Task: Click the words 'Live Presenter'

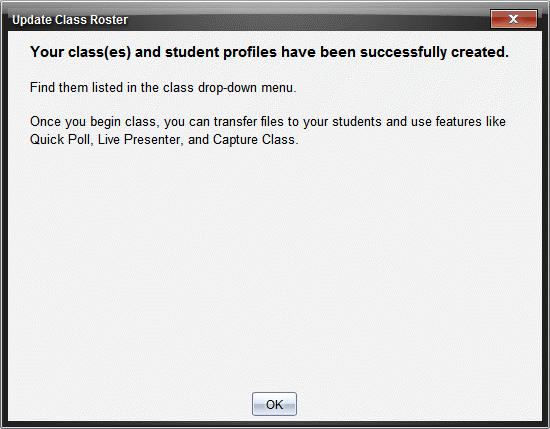Action: [140, 140]
